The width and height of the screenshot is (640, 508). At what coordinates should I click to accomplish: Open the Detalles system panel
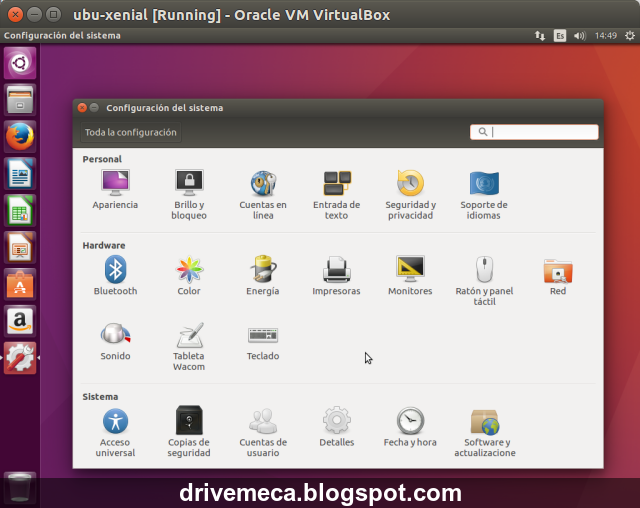coord(336,426)
